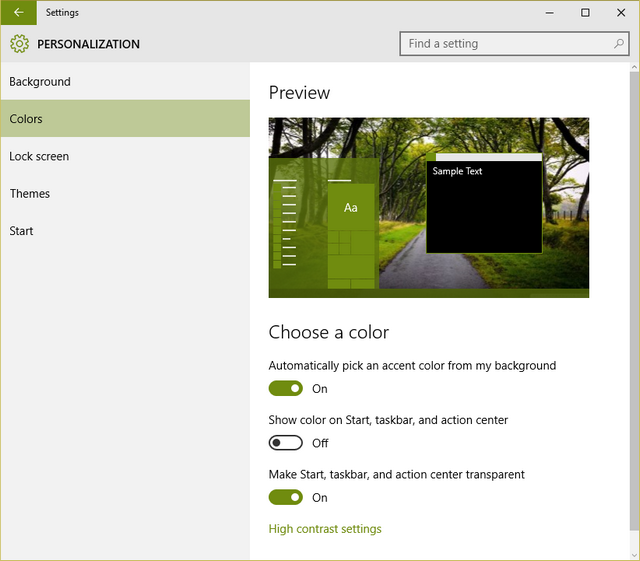Enable Show color on Start, taskbar toggle
This screenshot has height=561, width=640.
click(285, 443)
